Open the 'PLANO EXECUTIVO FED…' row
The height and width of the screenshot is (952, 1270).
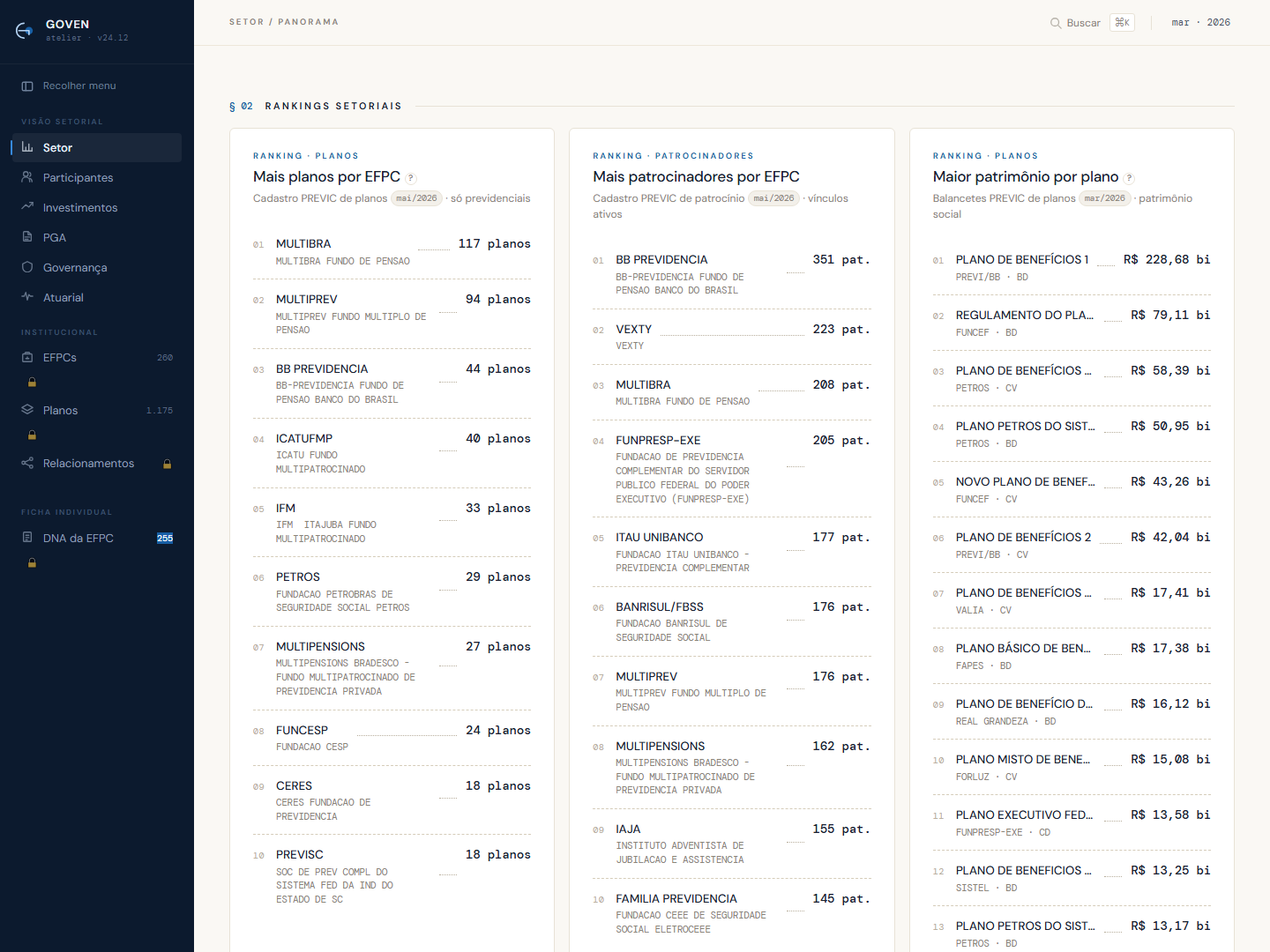click(x=1072, y=822)
